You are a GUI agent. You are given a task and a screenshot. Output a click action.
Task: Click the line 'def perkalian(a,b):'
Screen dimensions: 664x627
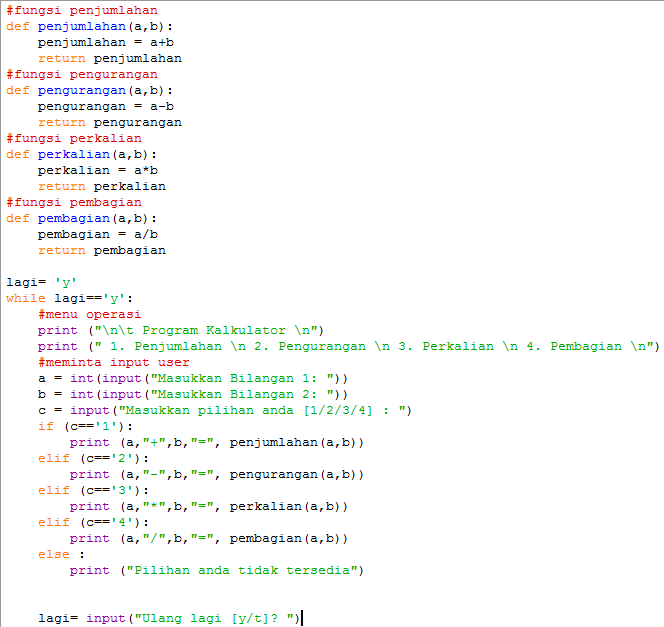tap(81, 155)
